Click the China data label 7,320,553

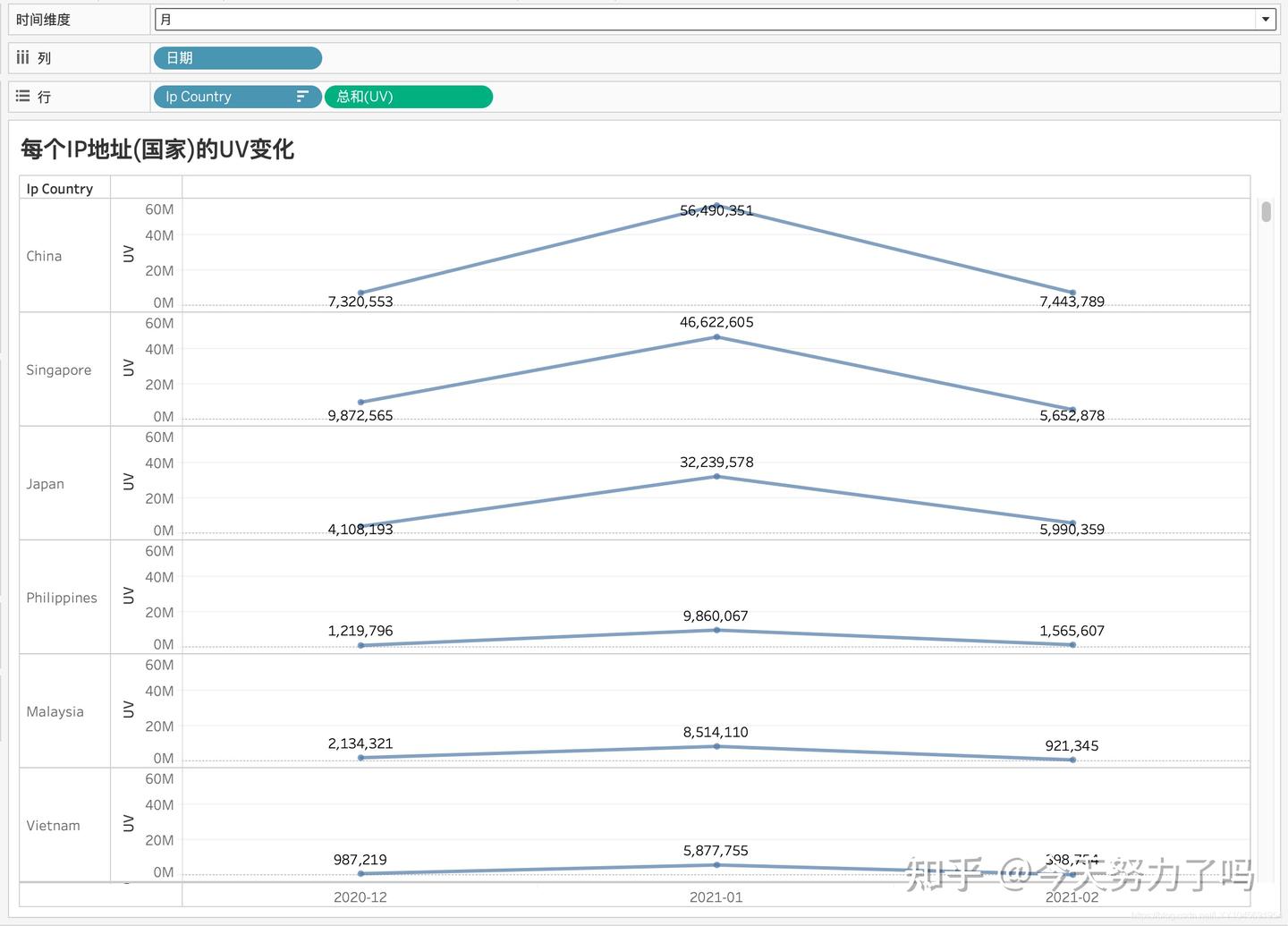pyautogui.click(x=360, y=302)
